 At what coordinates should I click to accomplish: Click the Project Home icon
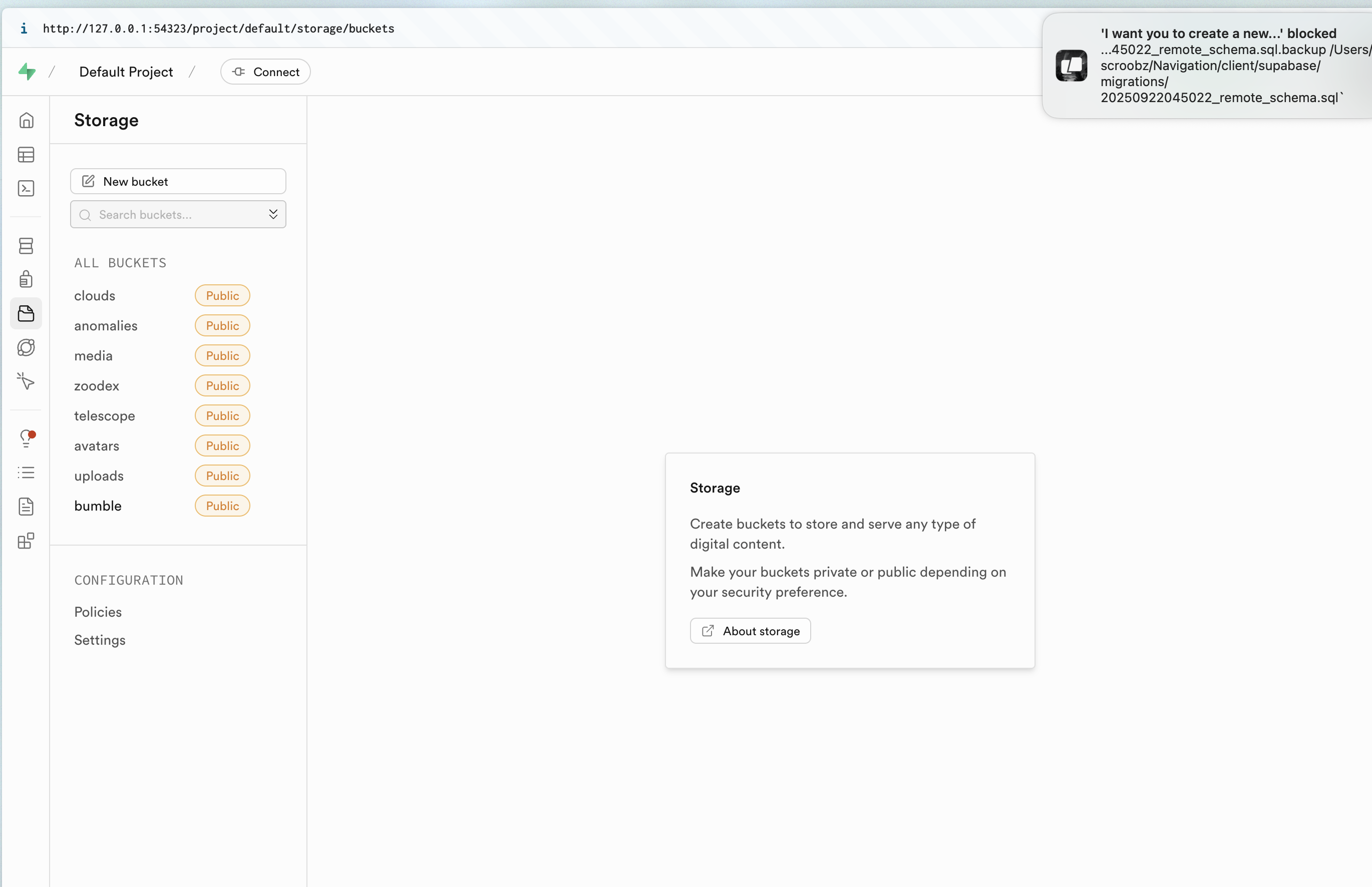tap(26, 120)
